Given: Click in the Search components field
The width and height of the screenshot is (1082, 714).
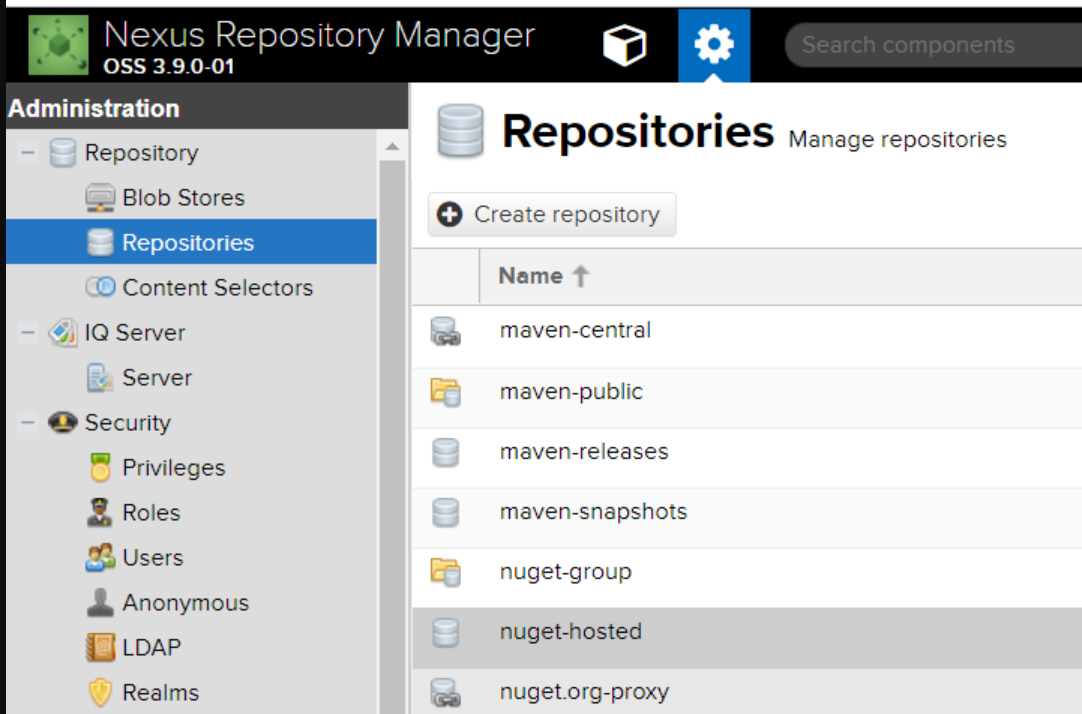Looking at the screenshot, I should [935, 45].
